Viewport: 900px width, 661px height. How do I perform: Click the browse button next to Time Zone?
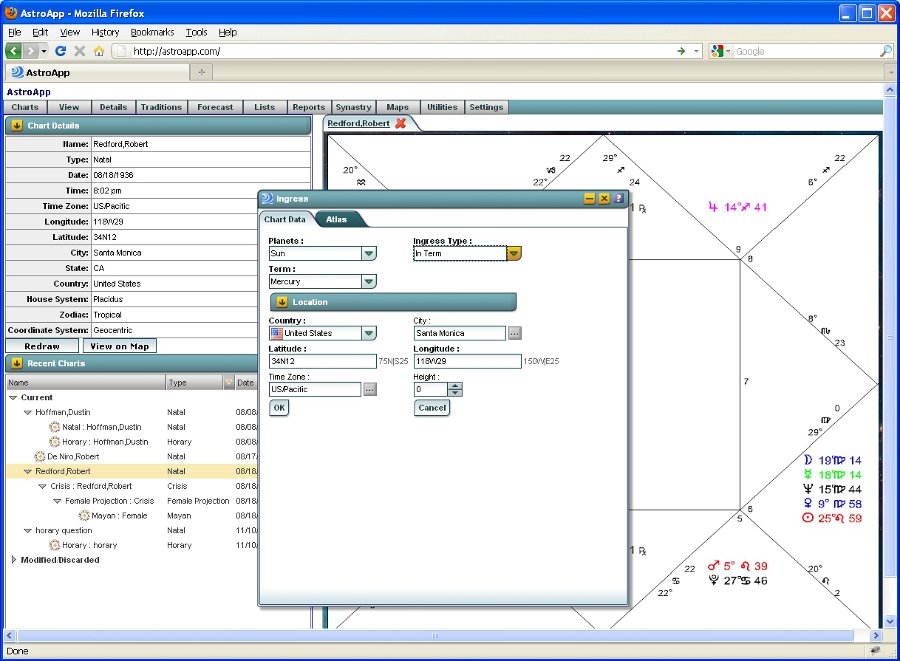370,389
